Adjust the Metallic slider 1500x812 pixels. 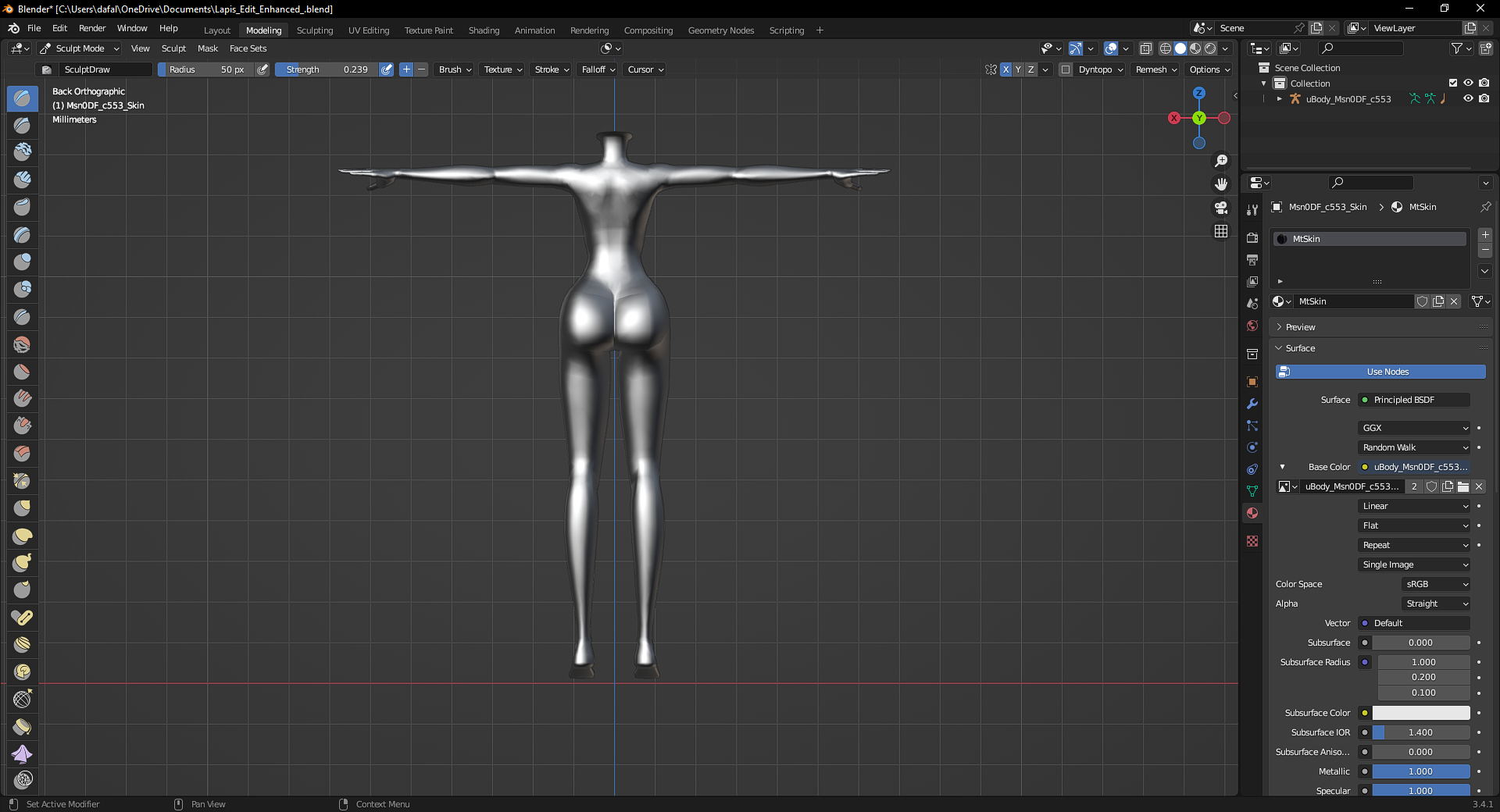coord(1421,771)
